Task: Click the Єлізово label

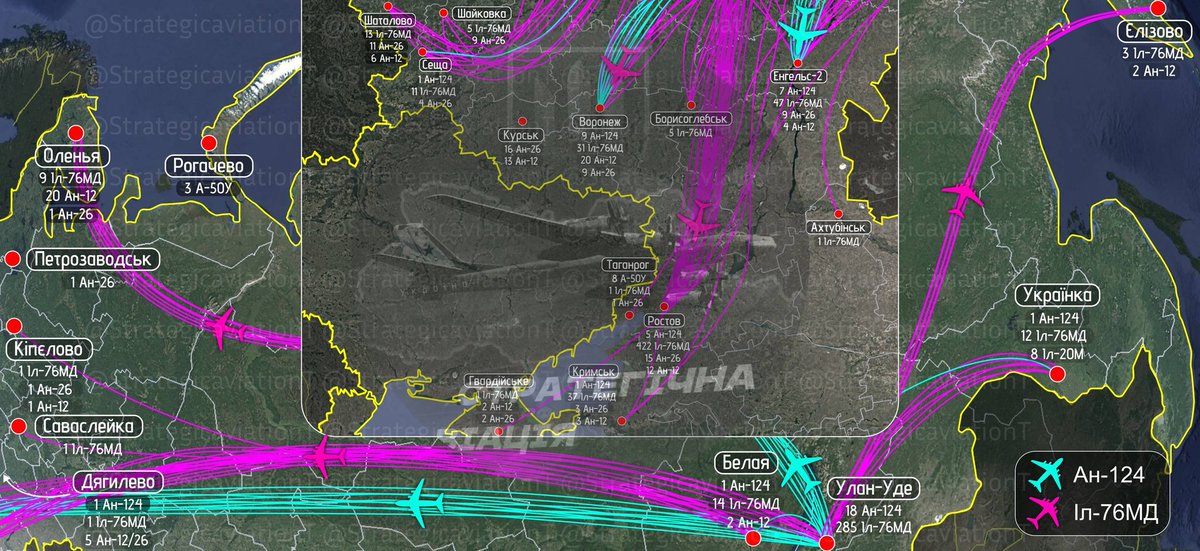Action: tap(1154, 32)
